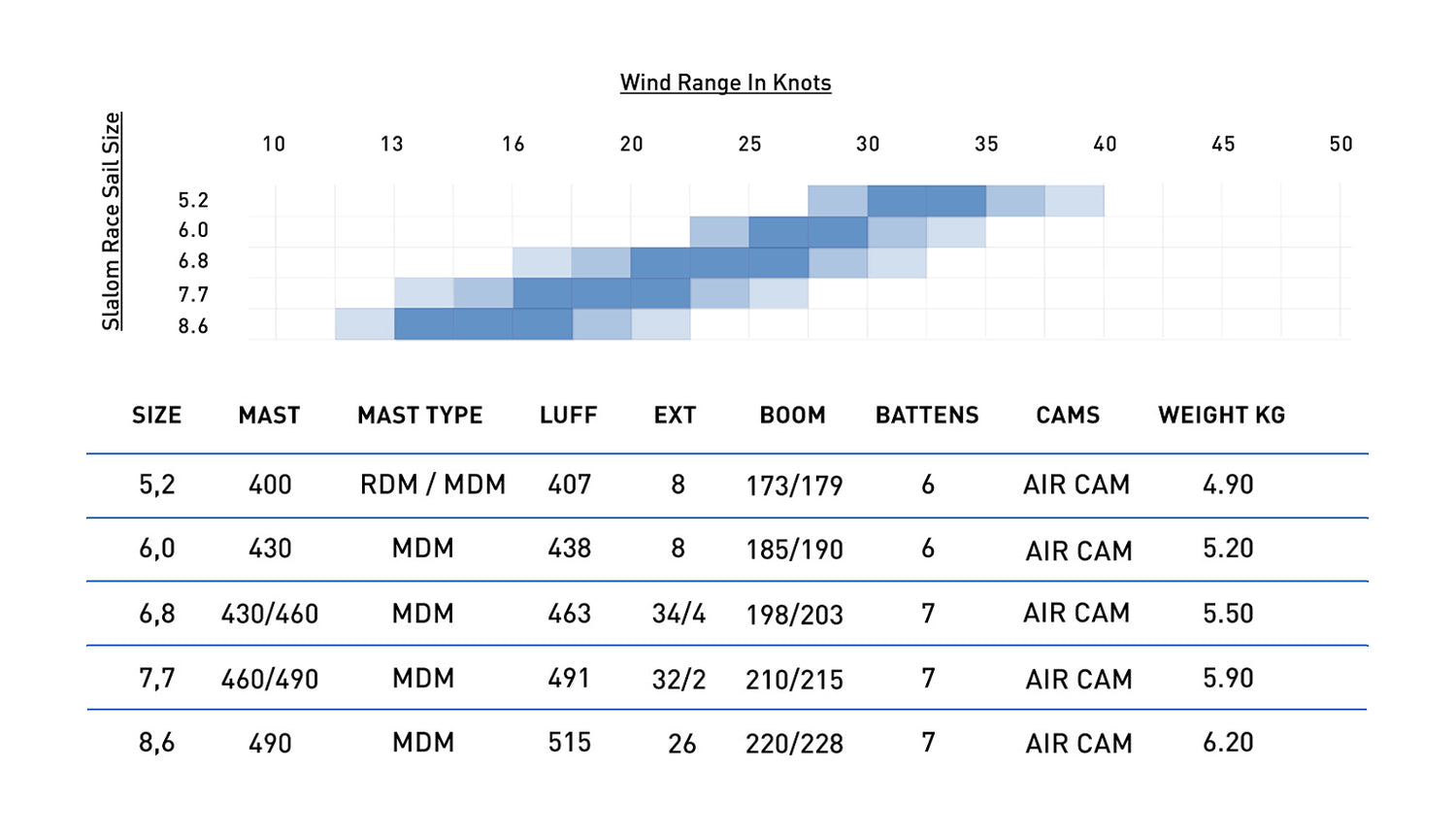Click the 6.20 weight value
Image resolution: width=1456 pixels, height=836 pixels.
[1228, 743]
